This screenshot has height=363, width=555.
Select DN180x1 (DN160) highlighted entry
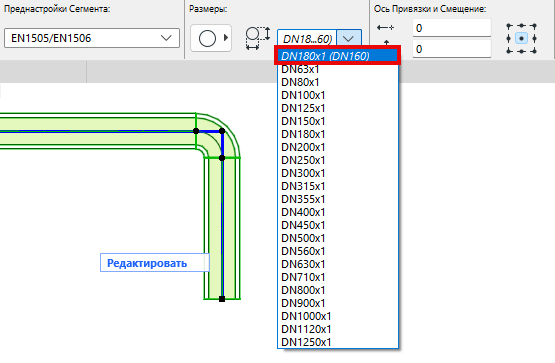pos(337,56)
